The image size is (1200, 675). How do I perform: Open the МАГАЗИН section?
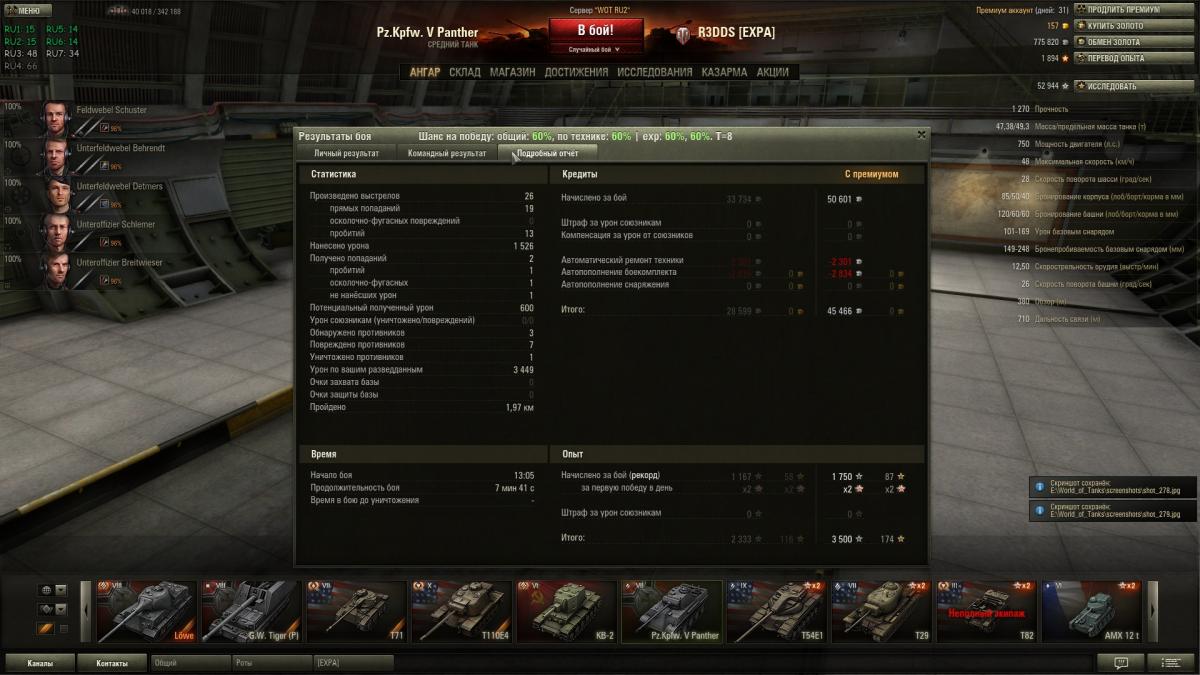click(512, 72)
